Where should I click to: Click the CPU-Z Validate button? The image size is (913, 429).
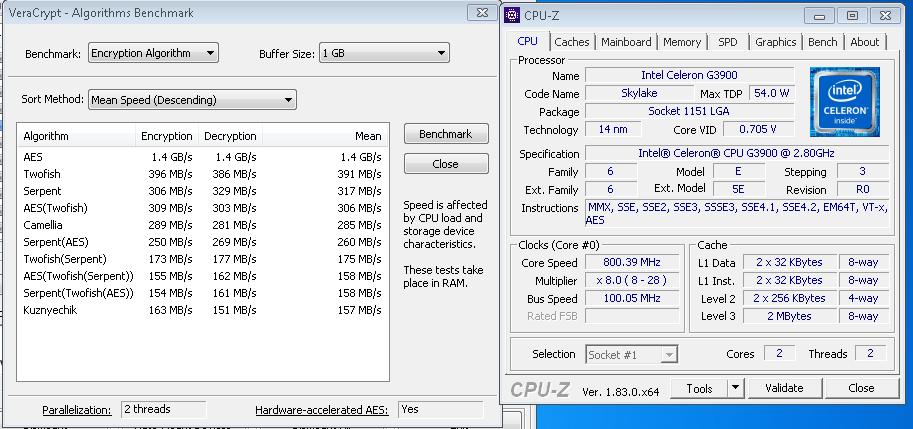[784, 388]
